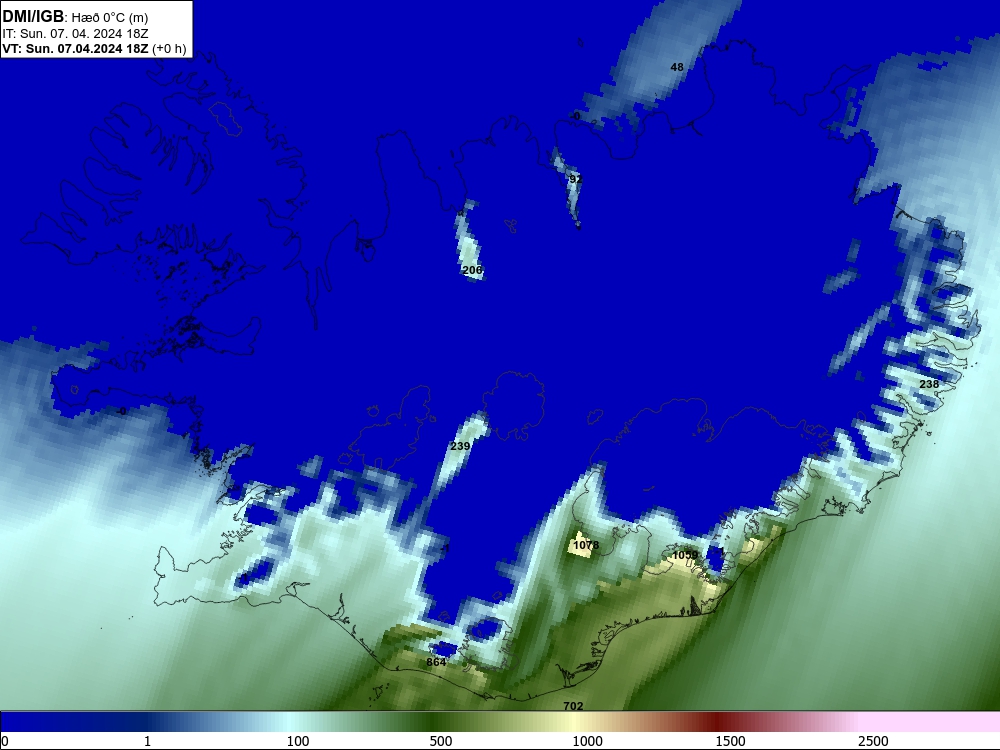Viewport: 1000px width, 750px height.
Task: Click the legend scale label 100
Action: [298, 741]
